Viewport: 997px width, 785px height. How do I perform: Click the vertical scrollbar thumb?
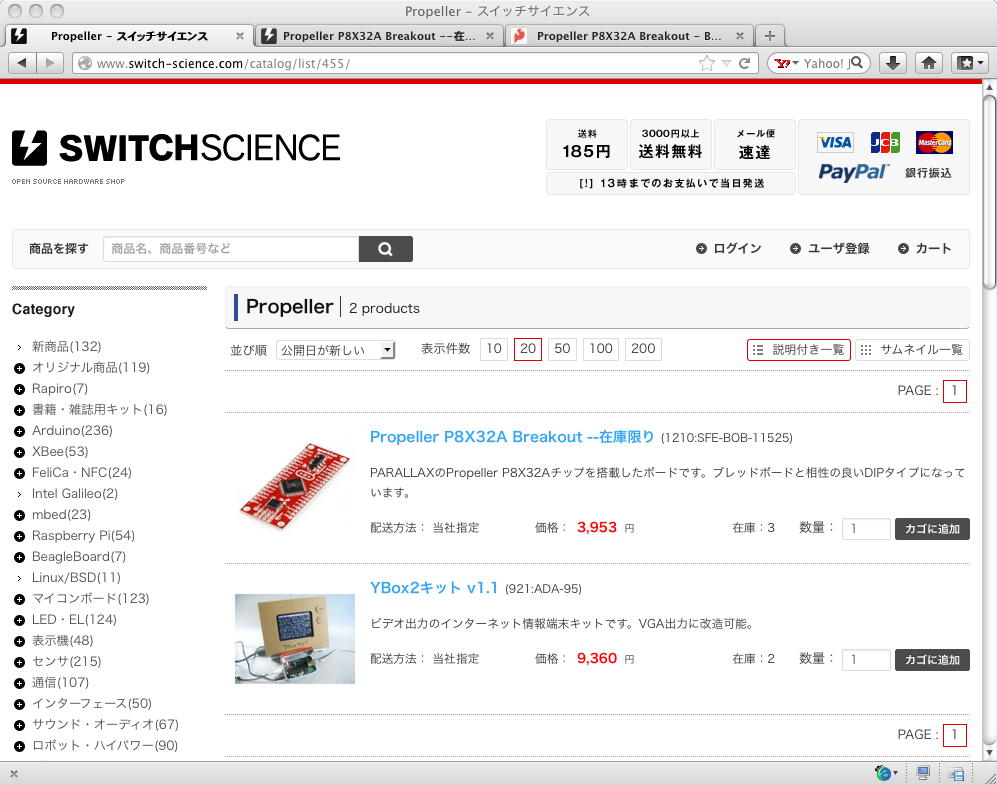point(989,191)
